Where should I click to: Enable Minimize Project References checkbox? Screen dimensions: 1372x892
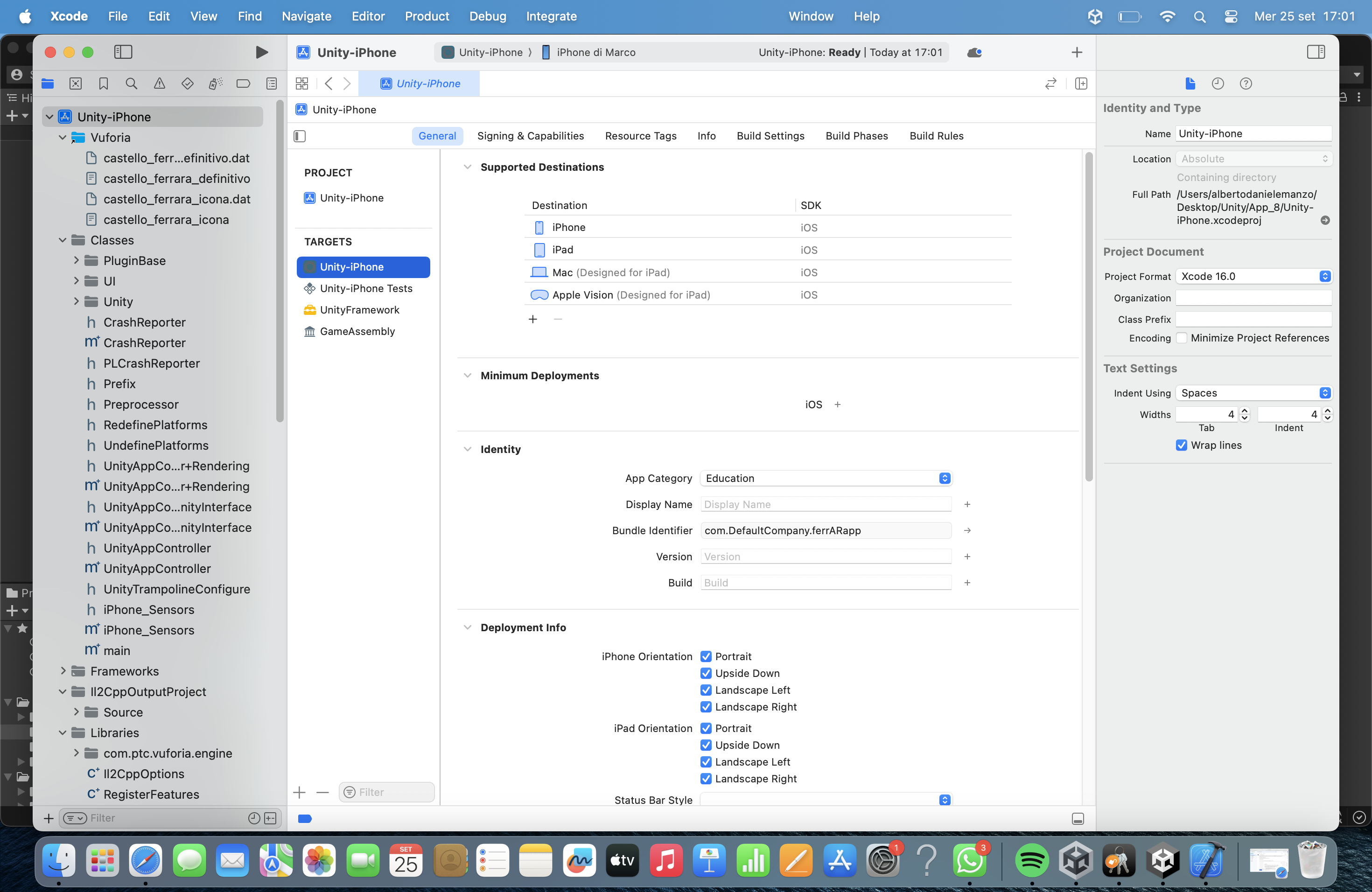pyautogui.click(x=1181, y=338)
